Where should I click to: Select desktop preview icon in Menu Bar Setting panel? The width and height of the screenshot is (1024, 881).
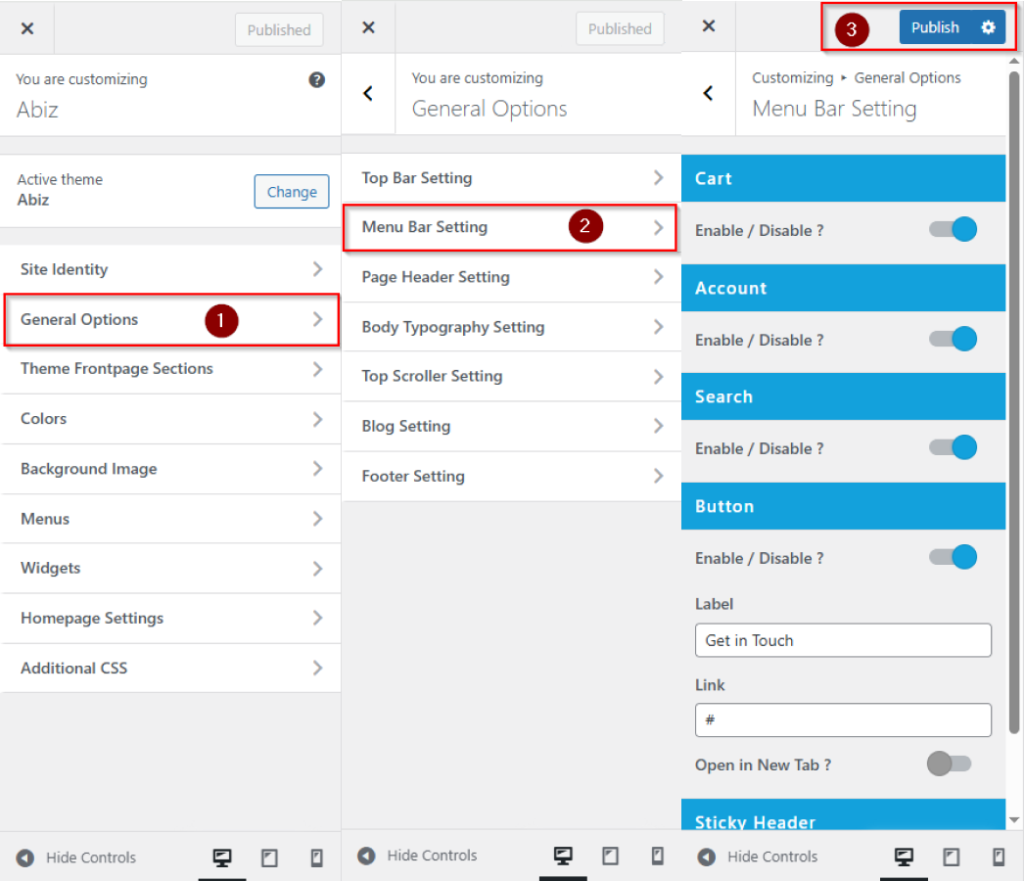tap(904, 857)
